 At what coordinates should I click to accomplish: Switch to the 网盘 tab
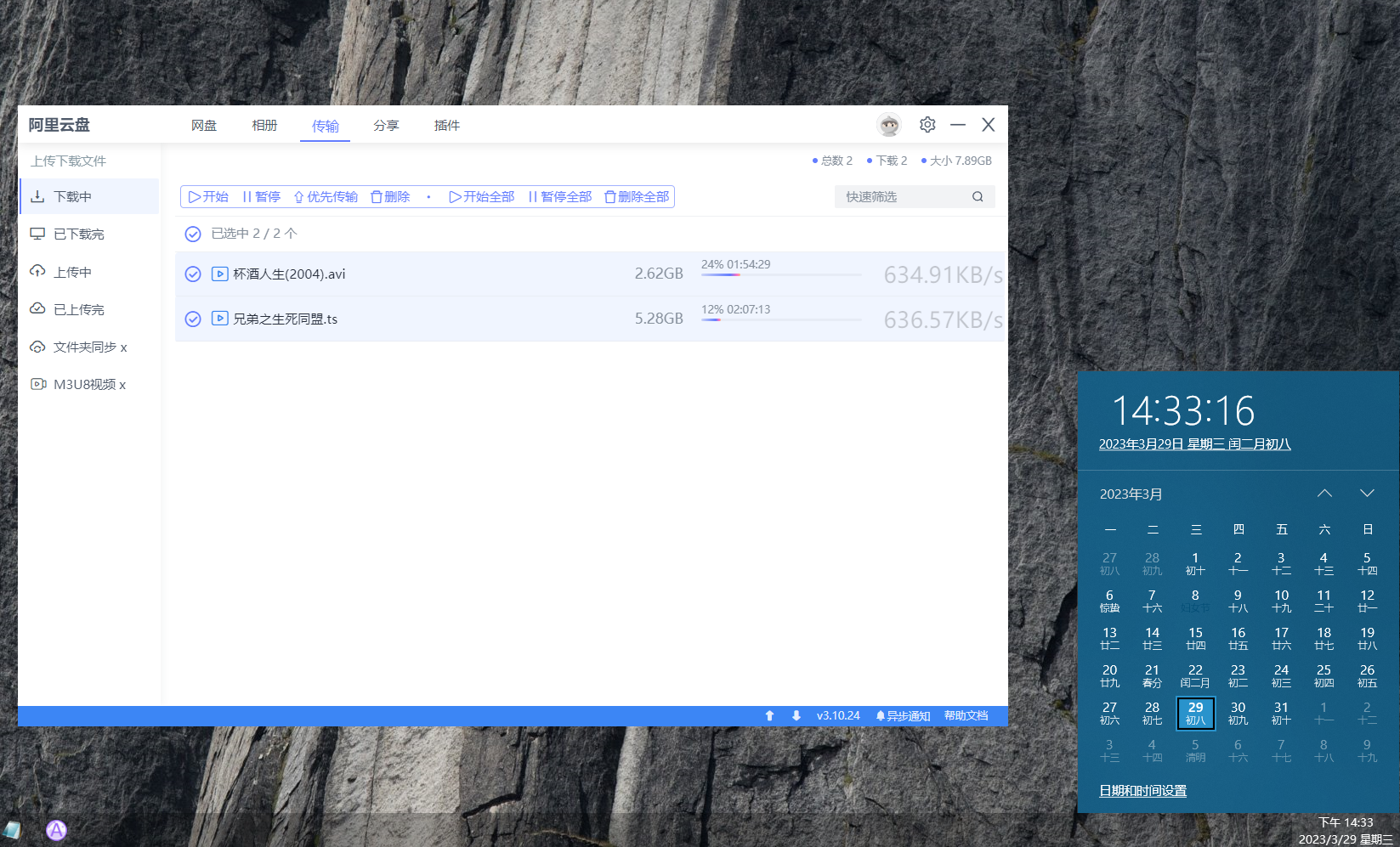pos(204,126)
